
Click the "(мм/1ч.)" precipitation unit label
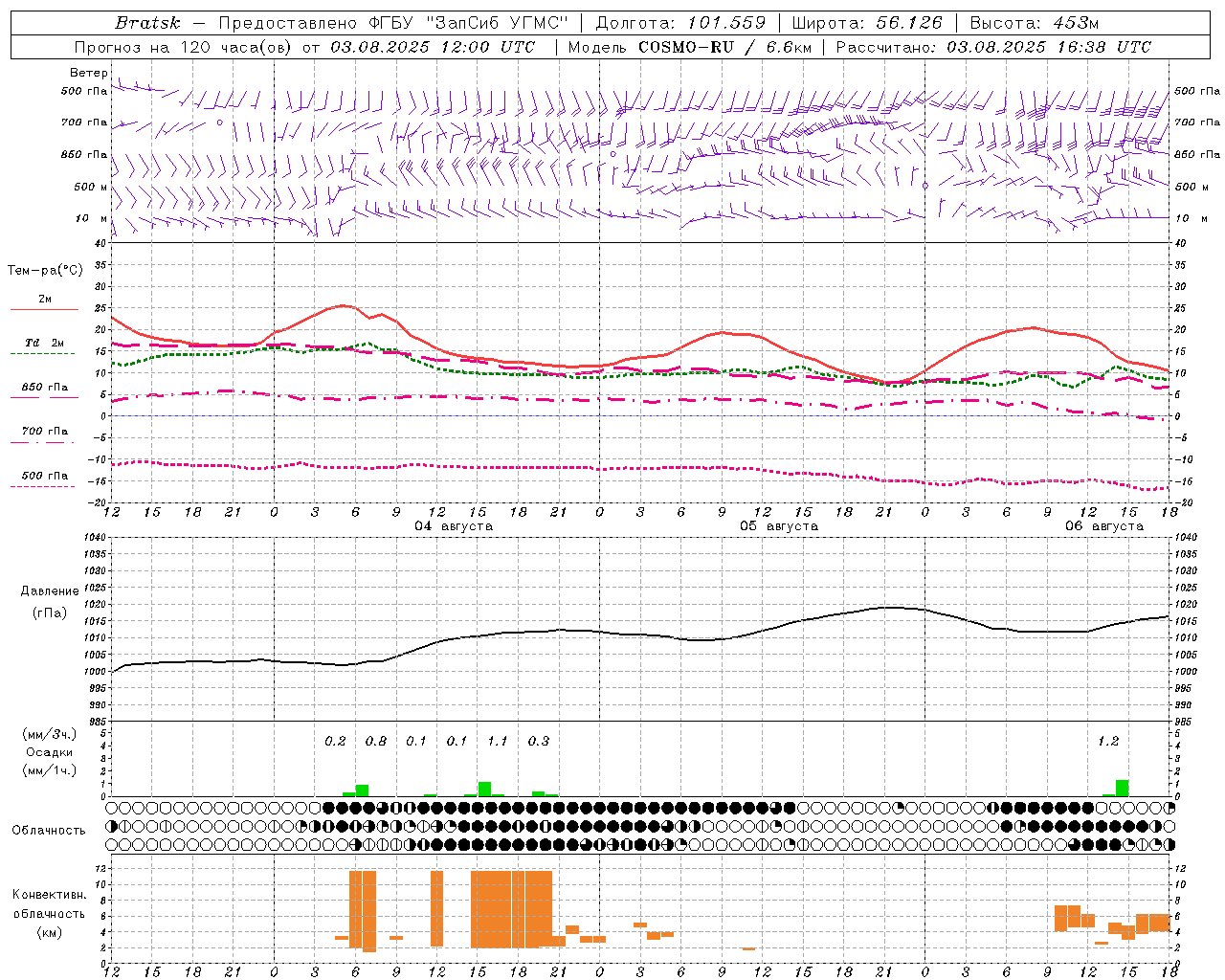pos(50,770)
